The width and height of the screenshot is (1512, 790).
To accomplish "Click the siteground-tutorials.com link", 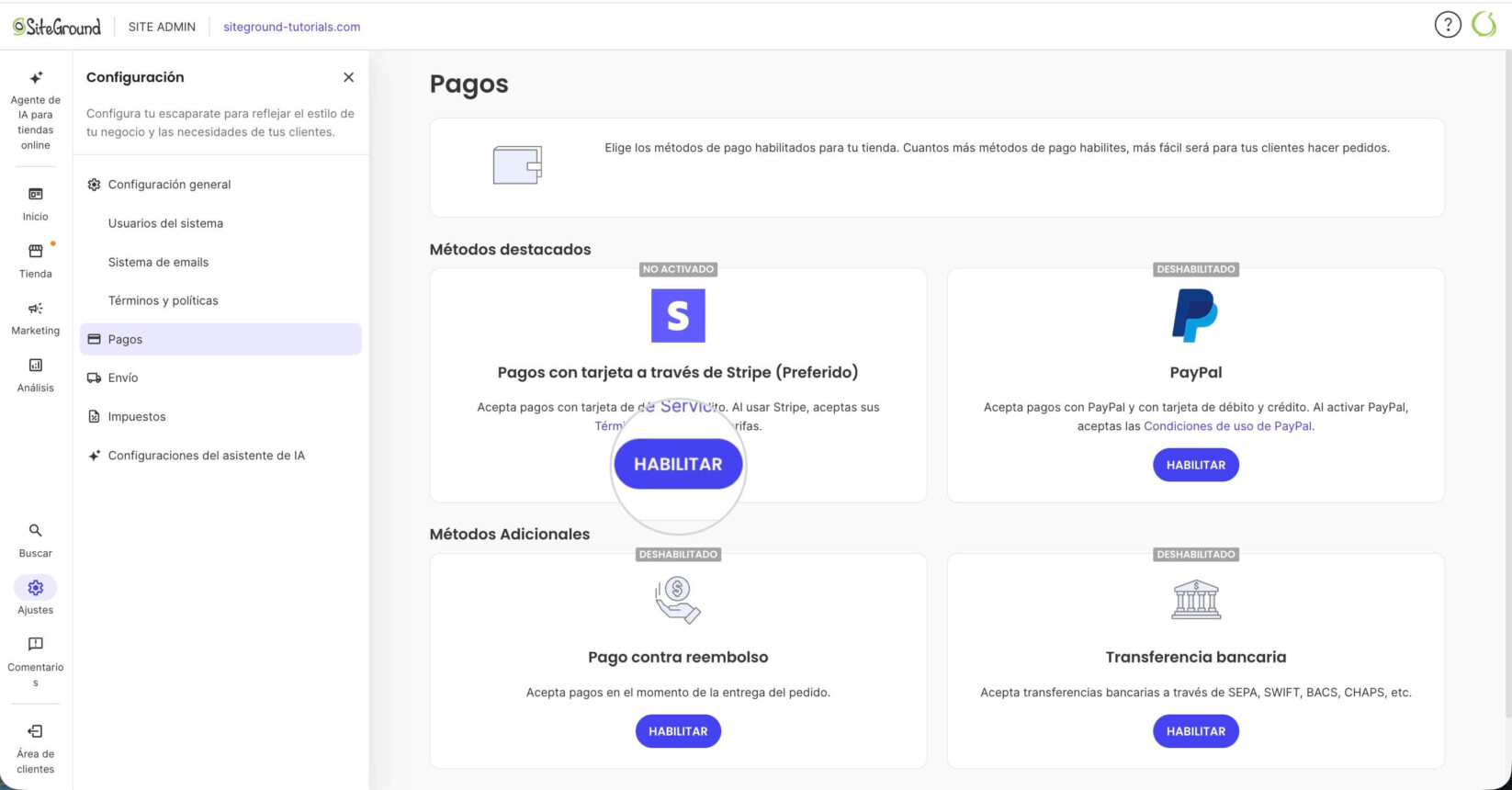I will 292,27.
